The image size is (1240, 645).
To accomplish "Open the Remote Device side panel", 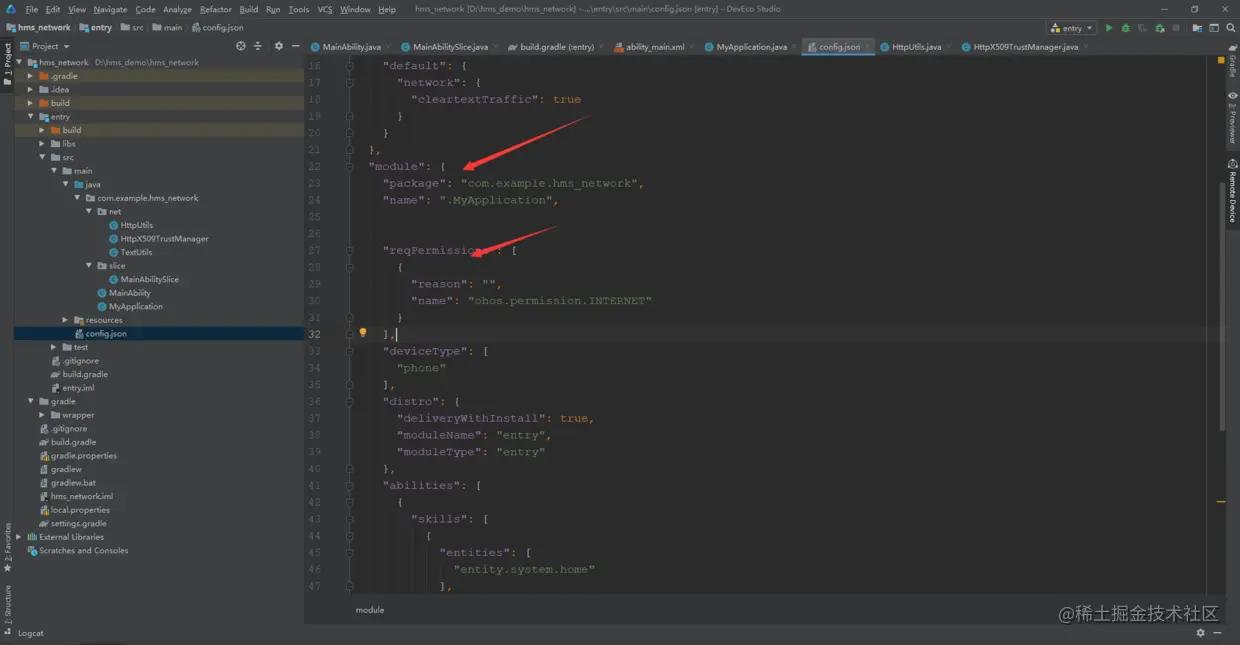I will 1233,191.
